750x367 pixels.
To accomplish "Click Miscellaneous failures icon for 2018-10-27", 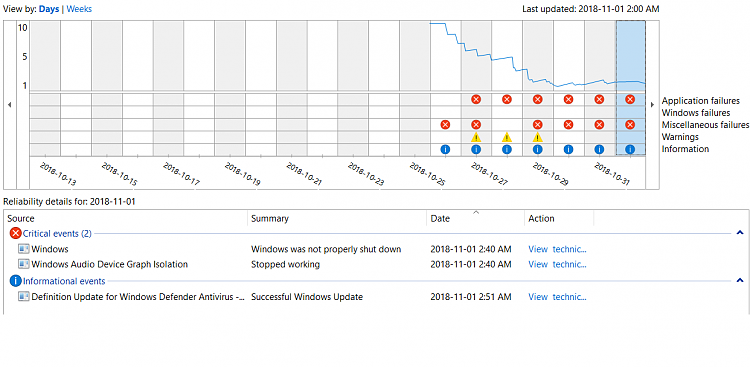I will point(475,125).
